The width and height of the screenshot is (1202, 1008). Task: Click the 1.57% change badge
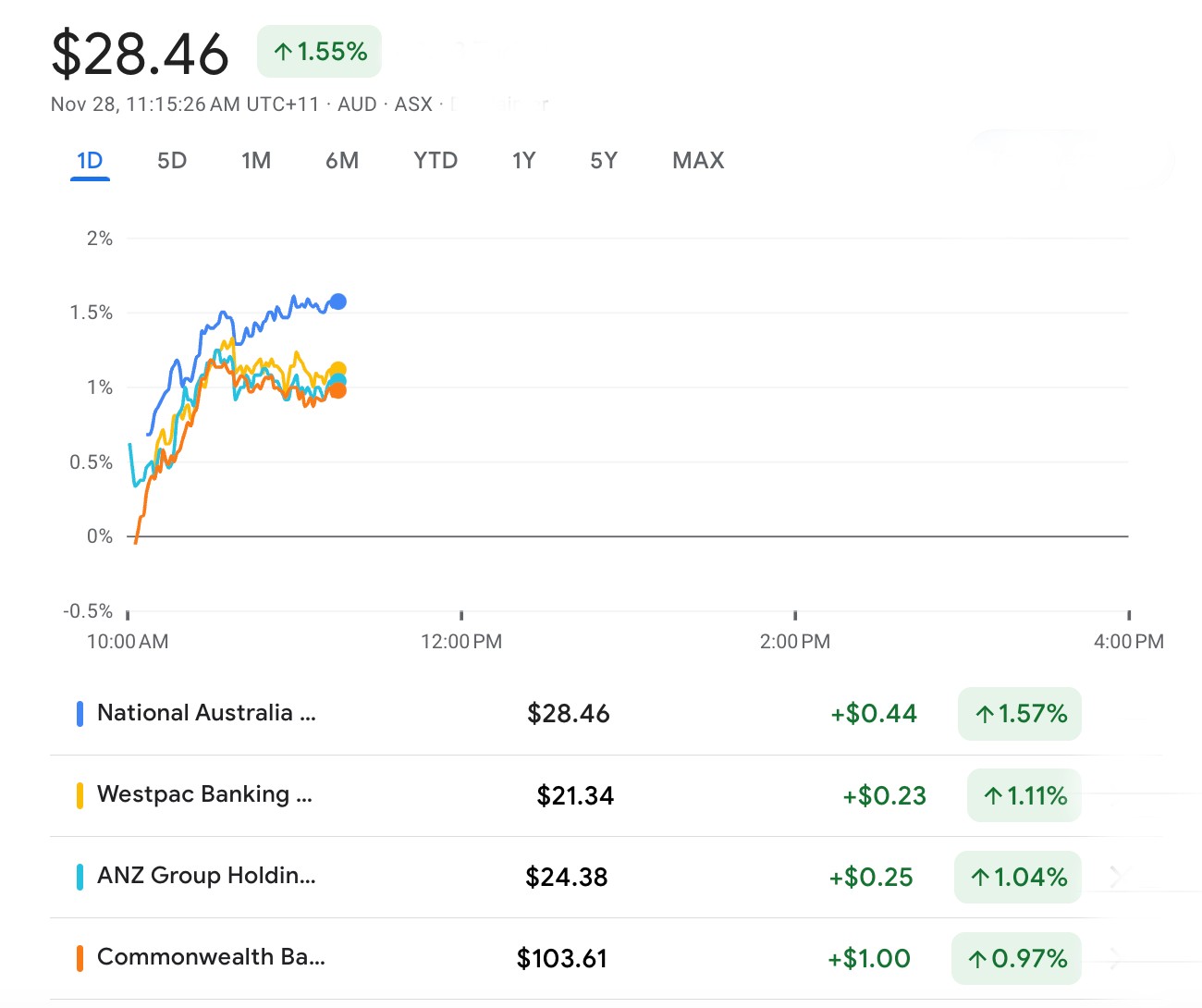pos(1020,714)
